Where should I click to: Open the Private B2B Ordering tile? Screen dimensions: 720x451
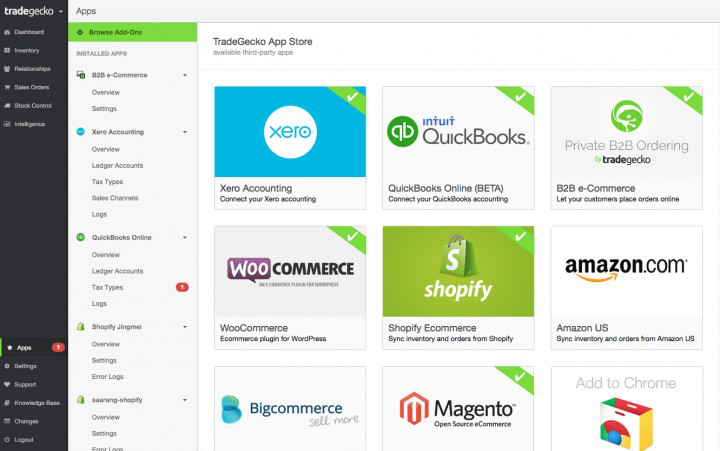click(x=627, y=148)
